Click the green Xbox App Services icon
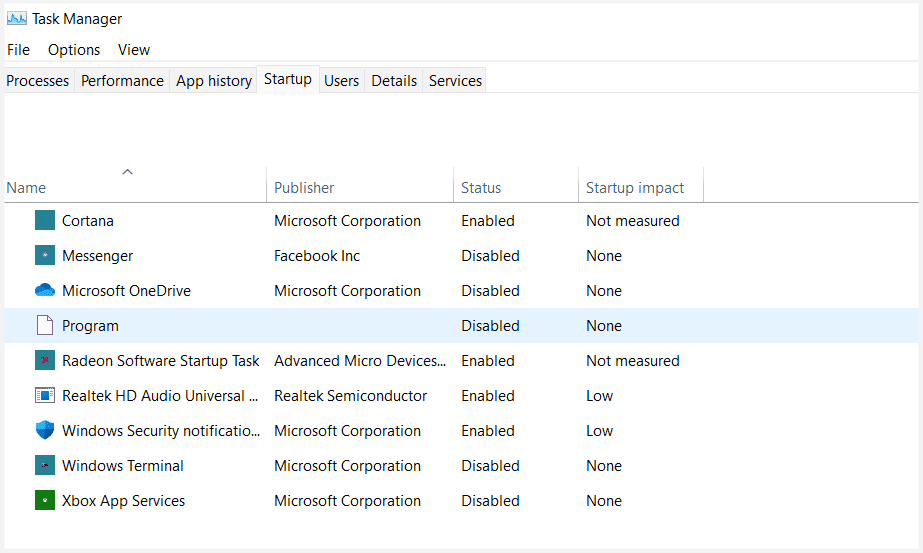923x553 pixels. click(45, 500)
